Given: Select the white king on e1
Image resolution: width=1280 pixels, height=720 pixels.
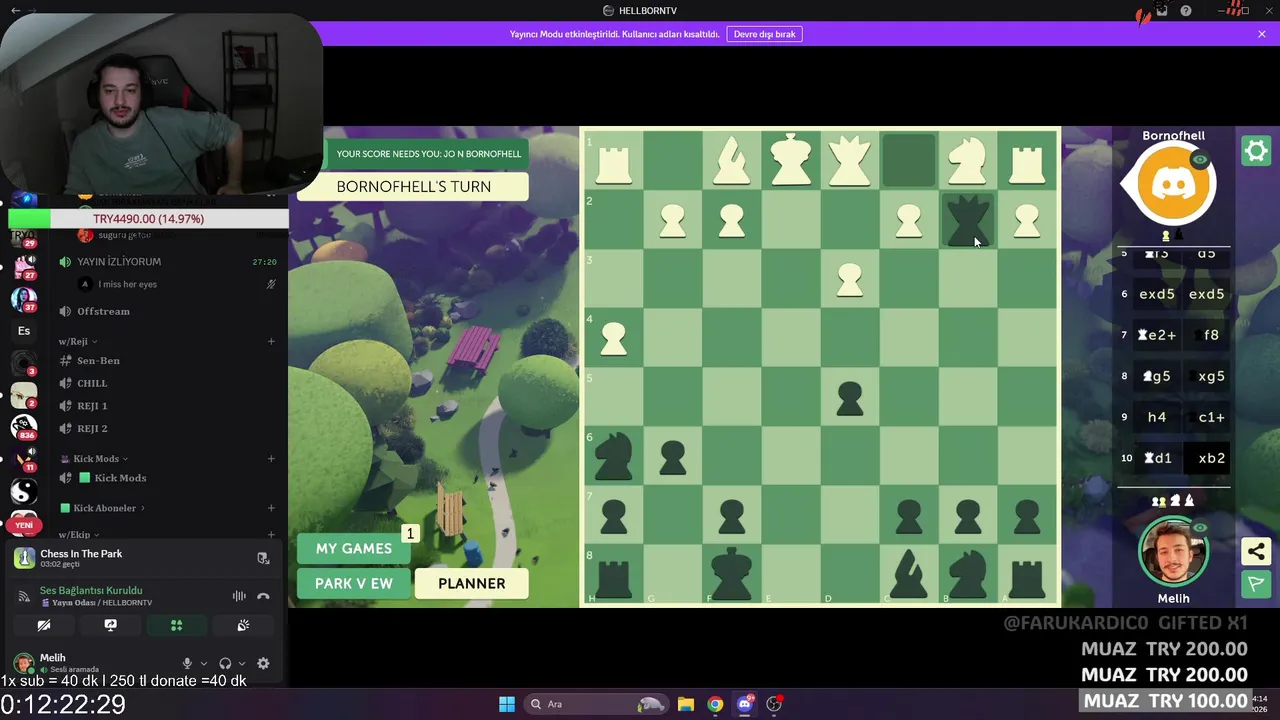Looking at the screenshot, I should tap(790, 160).
